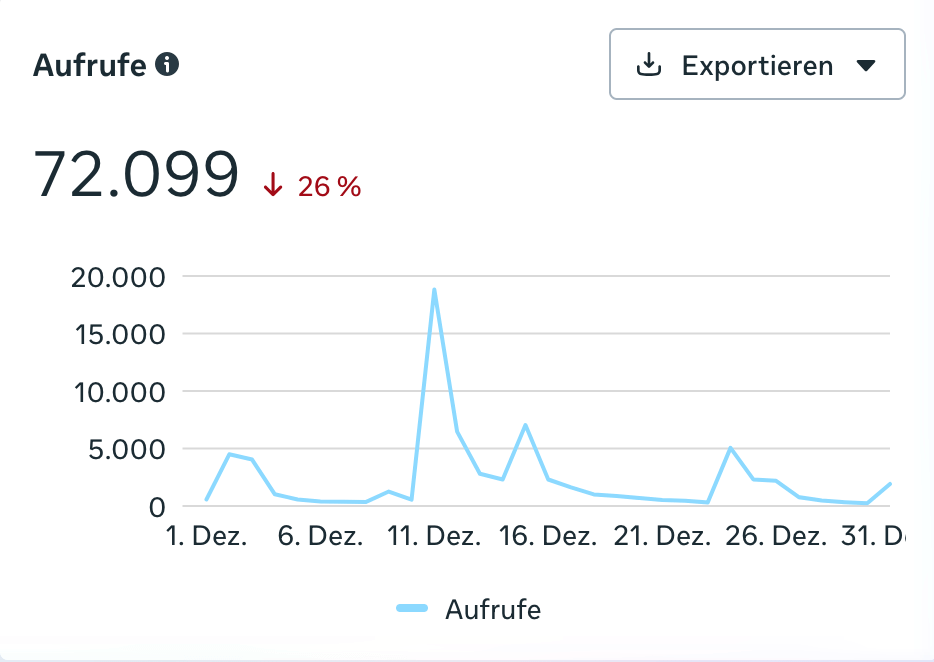Viewport: 934px width, 662px height.
Task: Click the Exportieren button label
Action: point(757,66)
